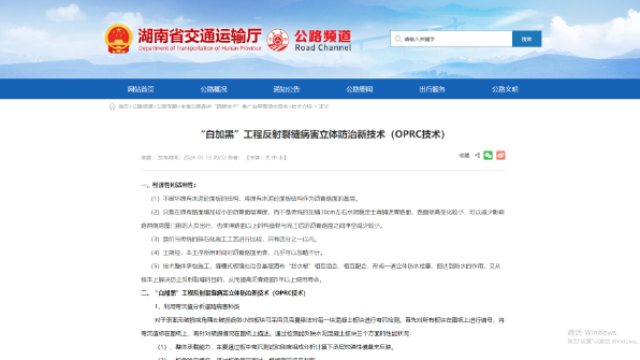
Task: Click the Road Channel emblem icon
Action: (x=278, y=40)
